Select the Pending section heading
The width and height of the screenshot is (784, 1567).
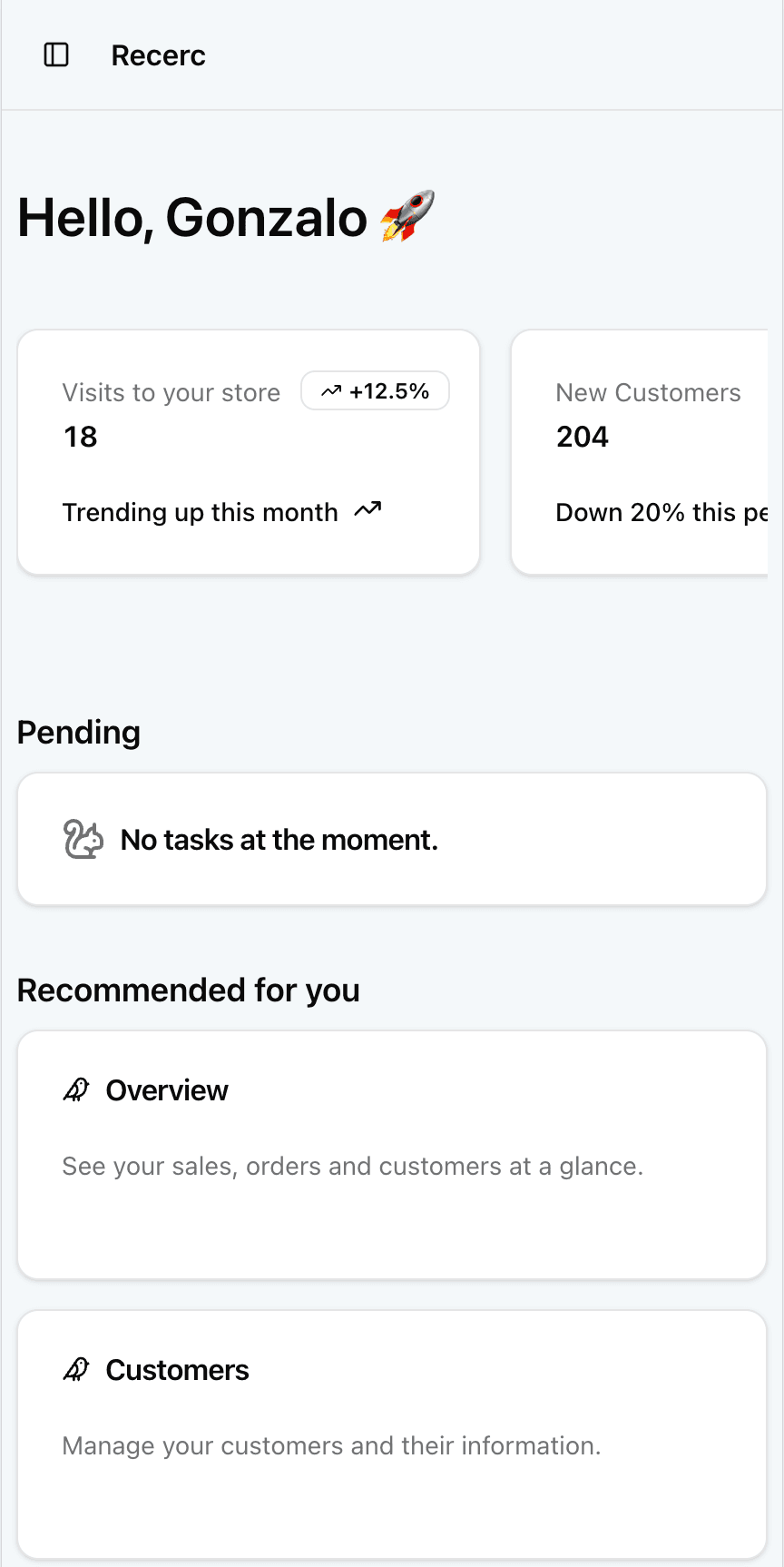click(x=78, y=732)
